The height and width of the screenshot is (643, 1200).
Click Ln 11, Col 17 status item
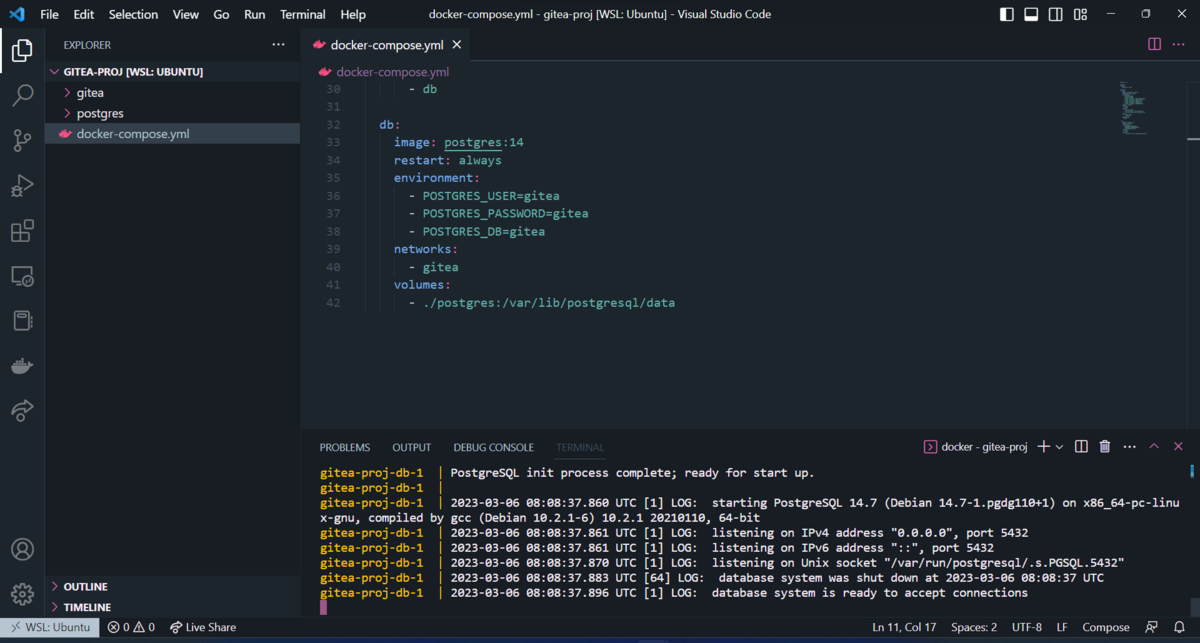point(904,628)
